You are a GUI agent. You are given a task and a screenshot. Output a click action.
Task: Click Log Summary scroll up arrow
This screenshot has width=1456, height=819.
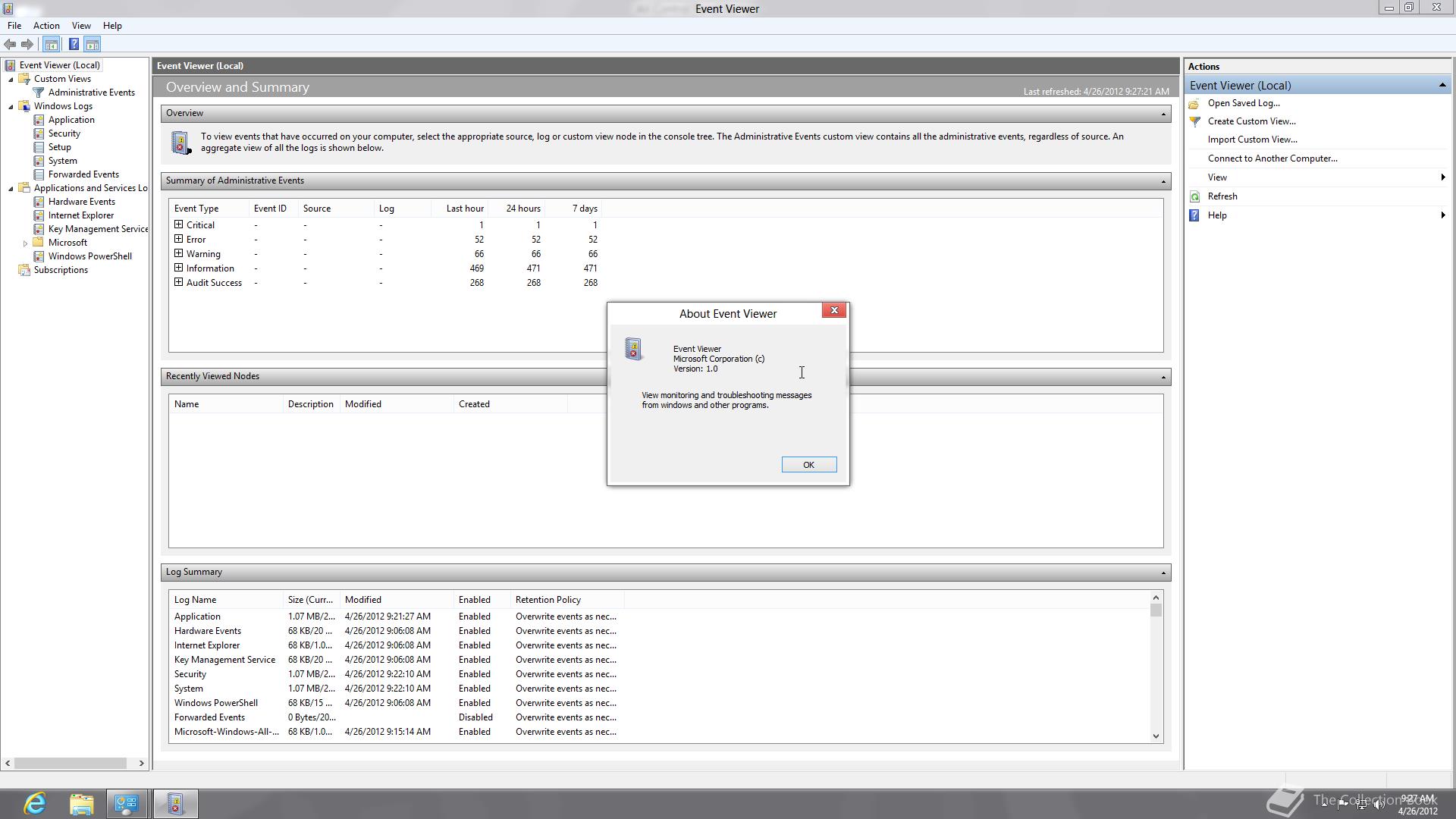point(1156,598)
